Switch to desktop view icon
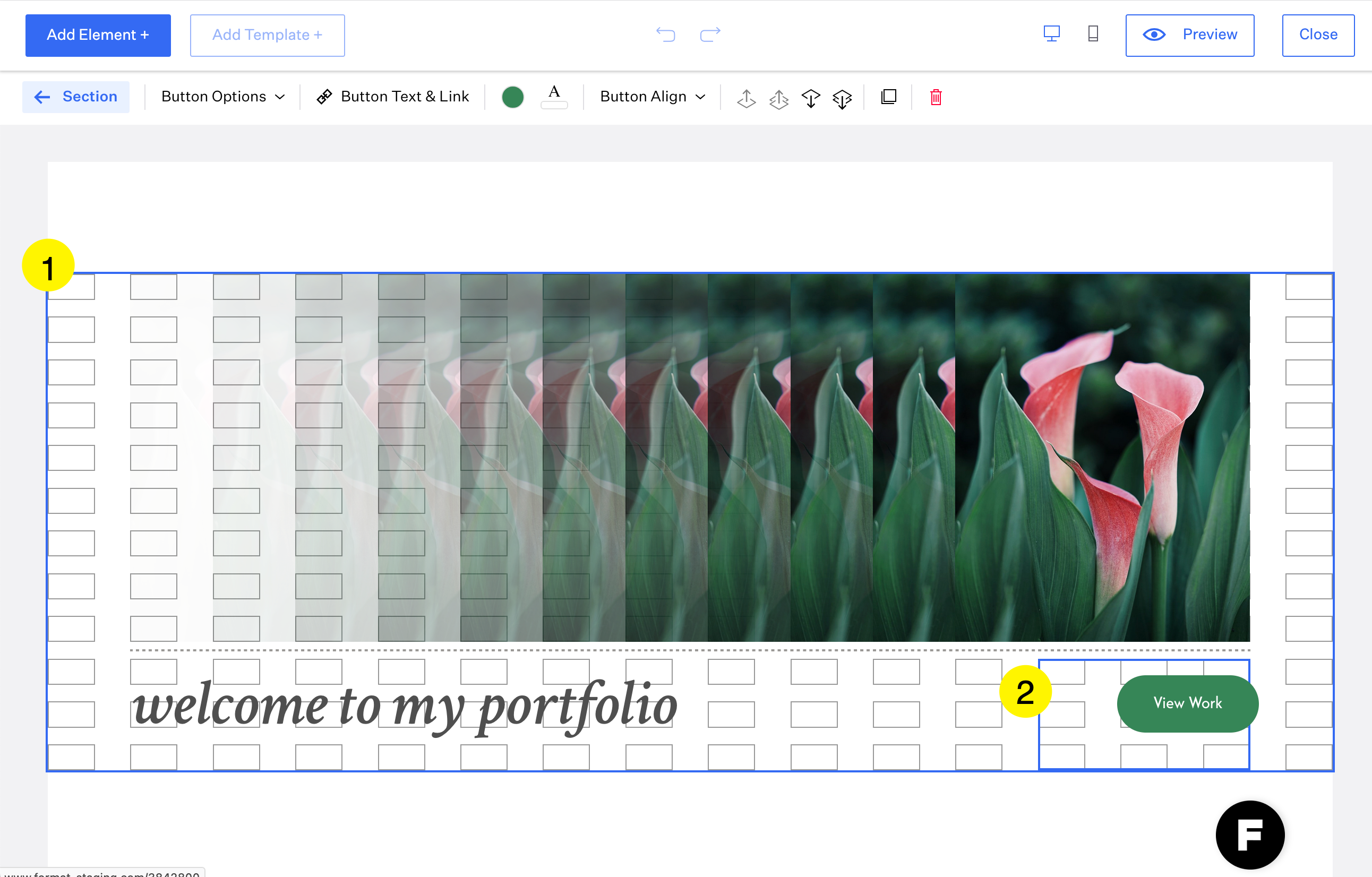This screenshot has width=1372, height=877. [x=1051, y=34]
